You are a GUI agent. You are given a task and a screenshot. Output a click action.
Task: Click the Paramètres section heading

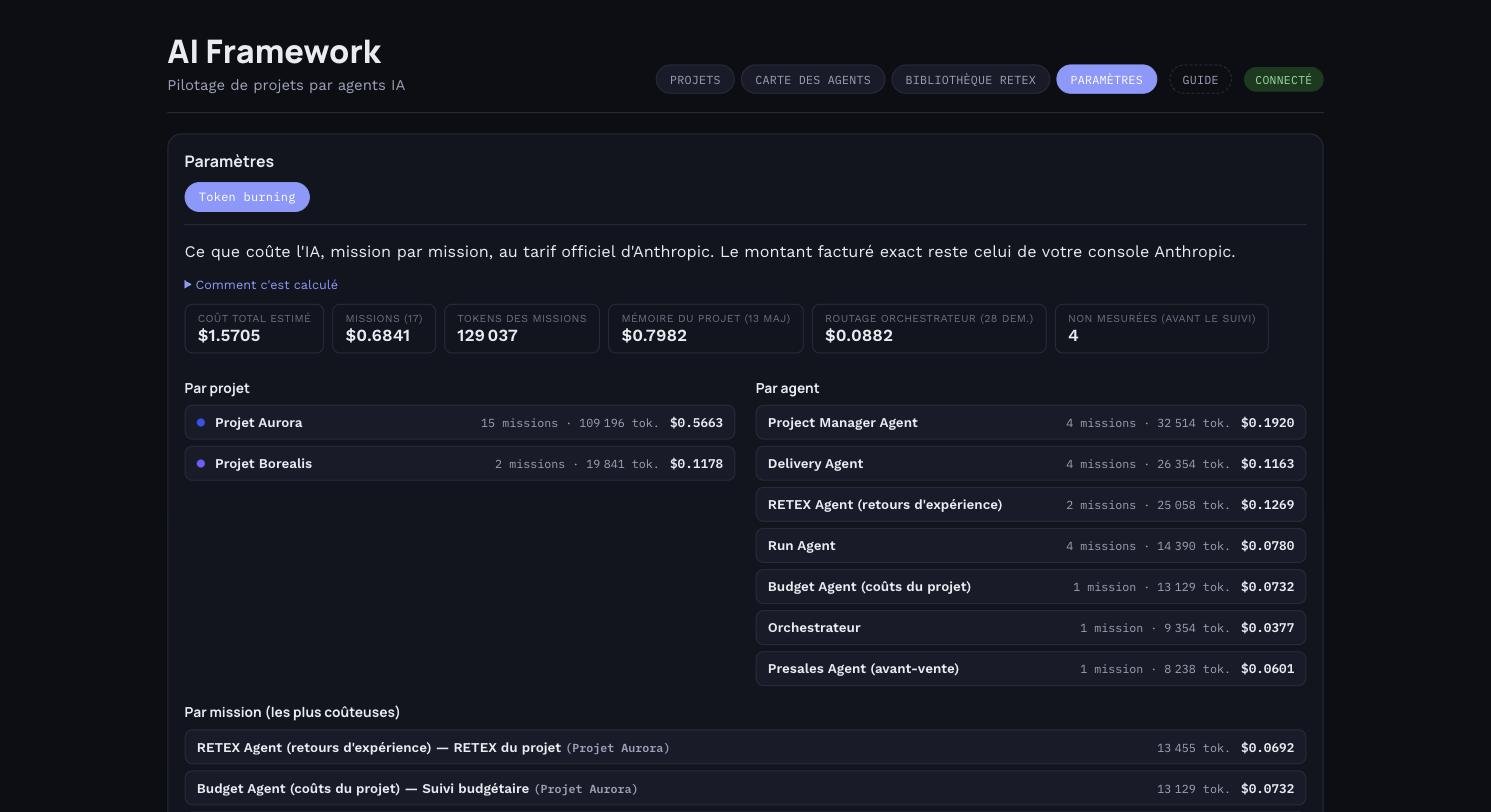pos(229,162)
